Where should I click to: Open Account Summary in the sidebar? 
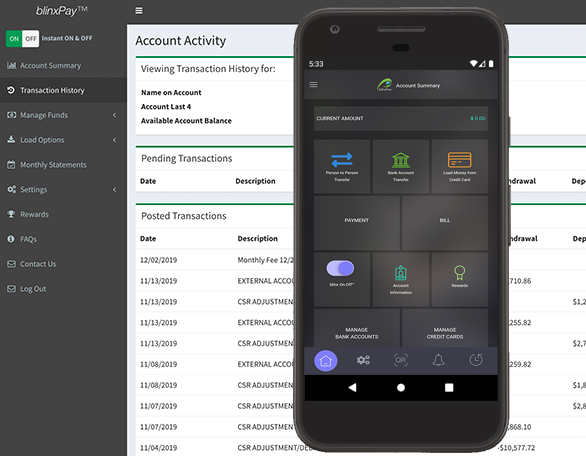click(50, 65)
